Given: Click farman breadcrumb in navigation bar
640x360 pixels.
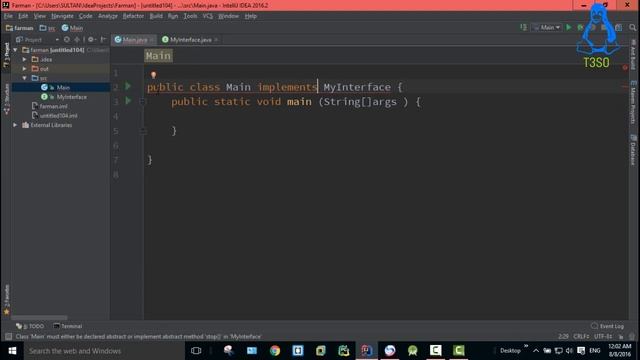Looking at the screenshot, I should coord(20,28).
